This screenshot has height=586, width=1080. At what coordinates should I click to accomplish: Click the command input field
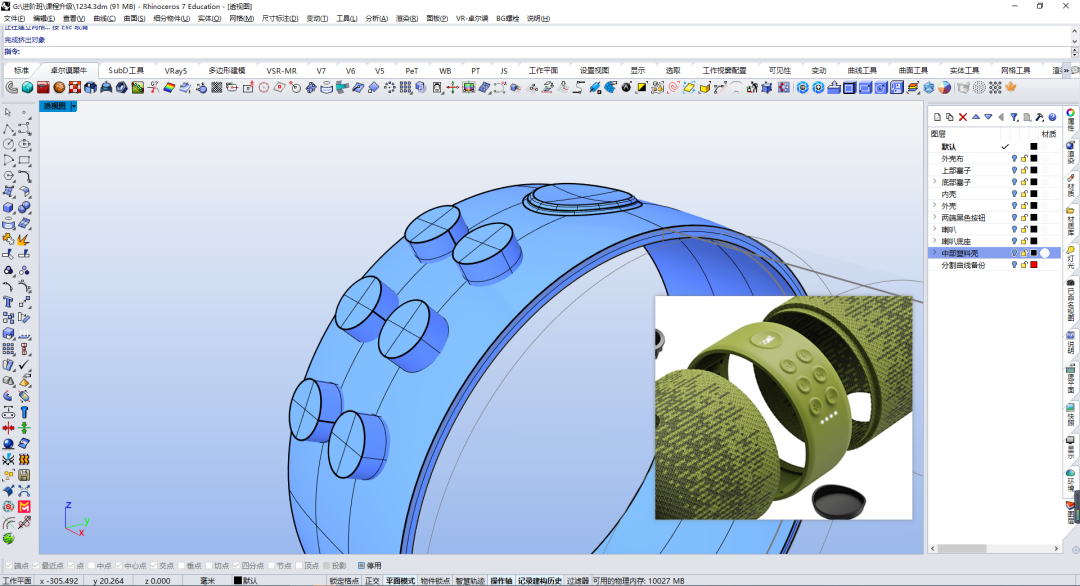point(544,52)
